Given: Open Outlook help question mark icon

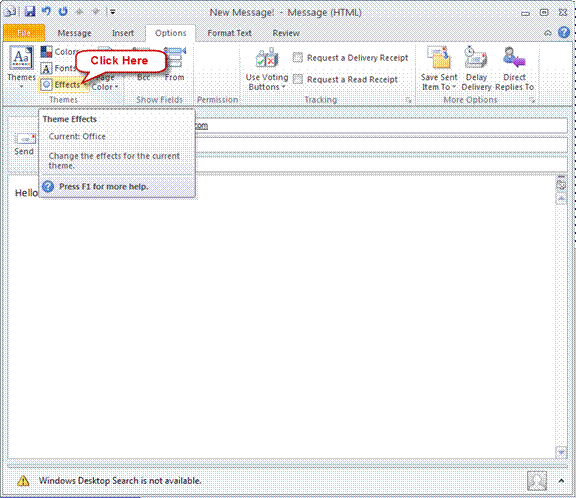Looking at the screenshot, I should 564,33.
